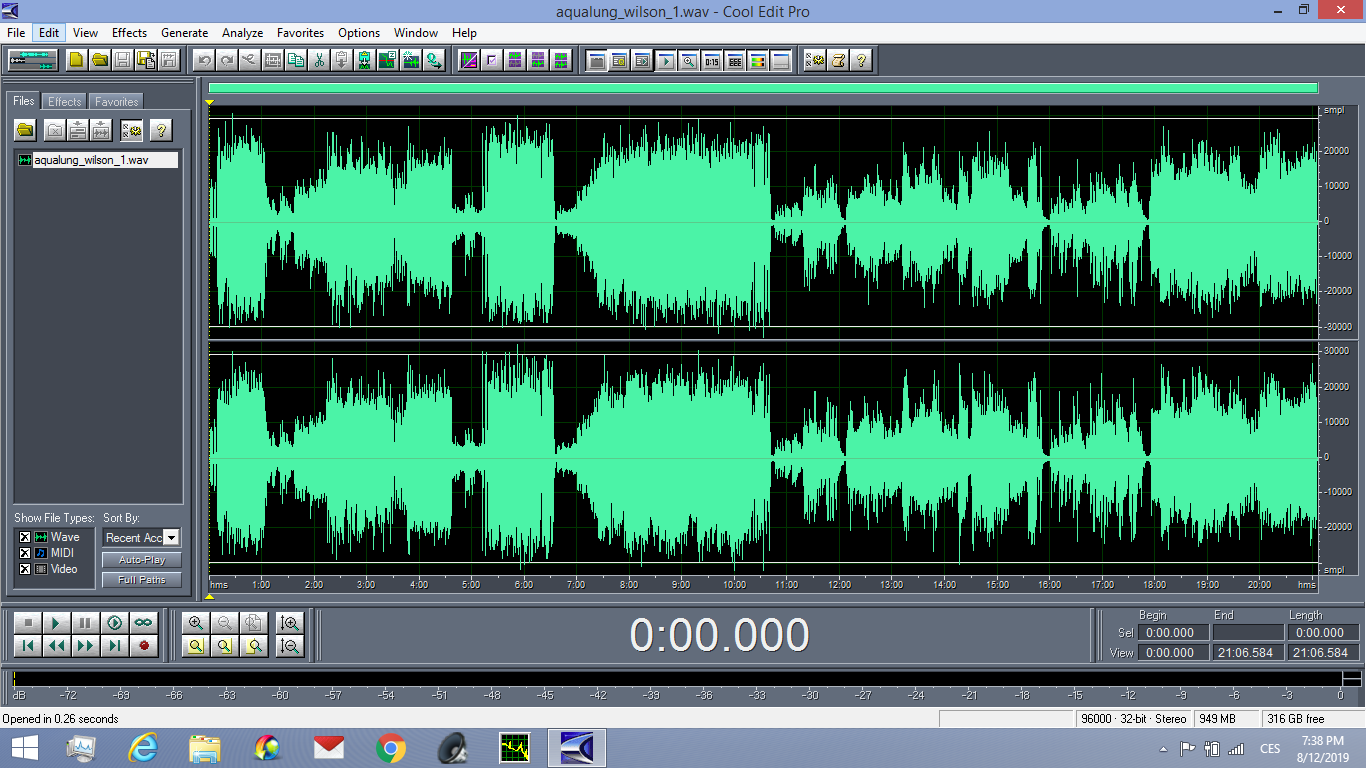Toggle the Video file type checkbox
The height and width of the screenshot is (768, 1366).
coord(25,569)
